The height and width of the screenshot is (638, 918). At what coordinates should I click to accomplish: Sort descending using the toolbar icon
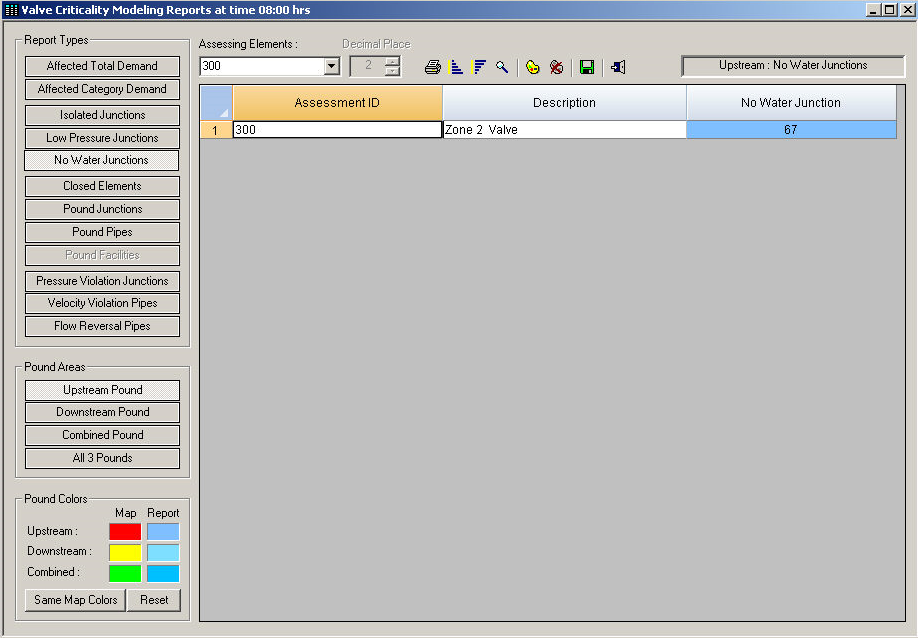pyautogui.click(x=479, y=67)
